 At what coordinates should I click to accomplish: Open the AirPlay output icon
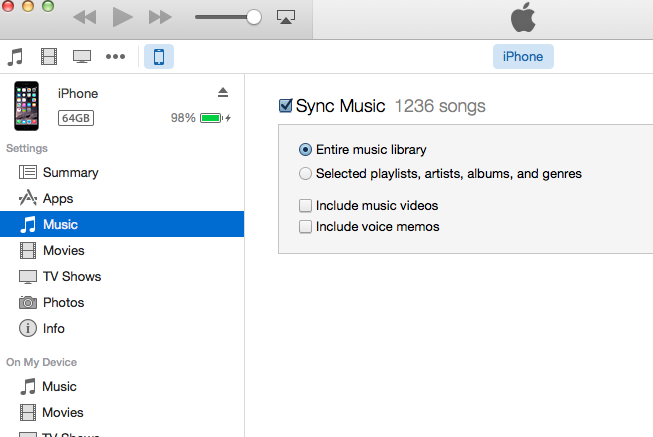pos(286,17)
